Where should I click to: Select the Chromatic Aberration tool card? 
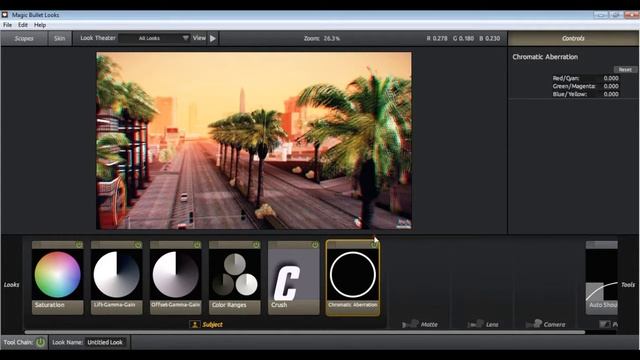pyautogui.click(x=353, y=278)
